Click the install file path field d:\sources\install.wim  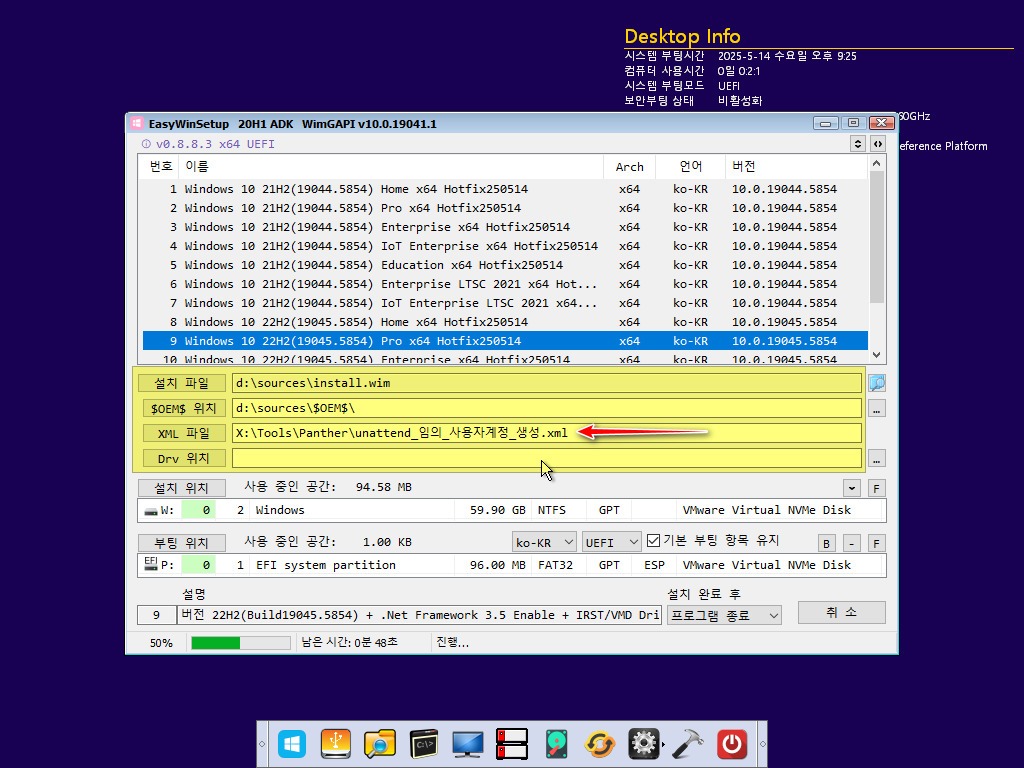547,383
